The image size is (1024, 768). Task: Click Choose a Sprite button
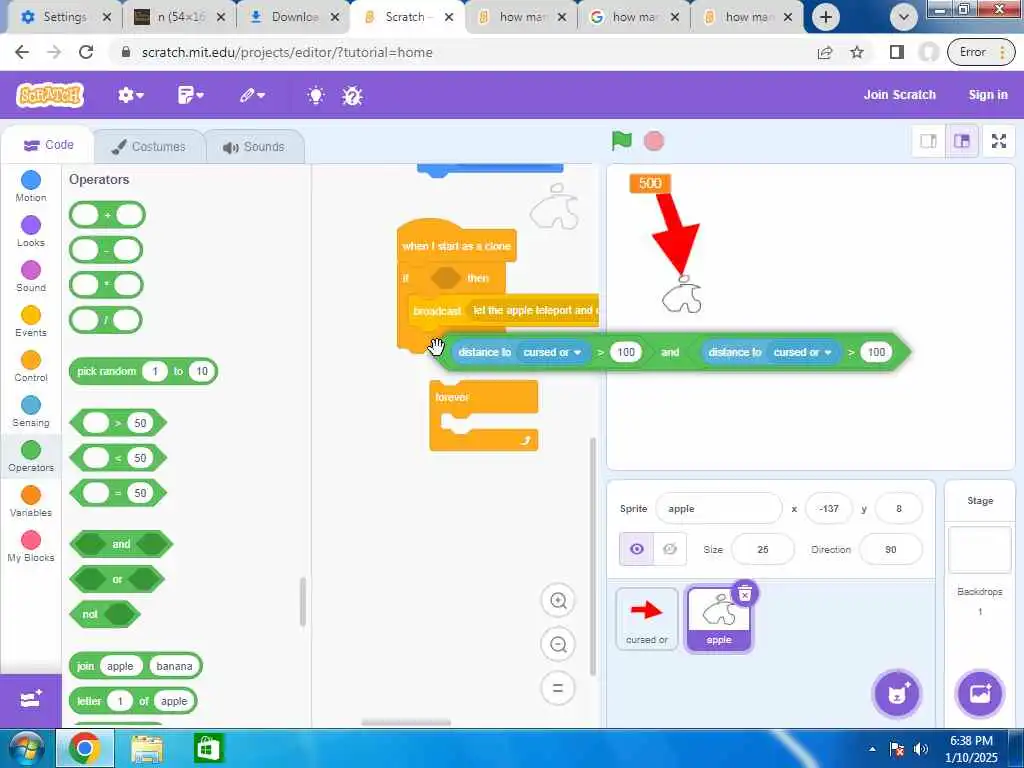(897, 694)
